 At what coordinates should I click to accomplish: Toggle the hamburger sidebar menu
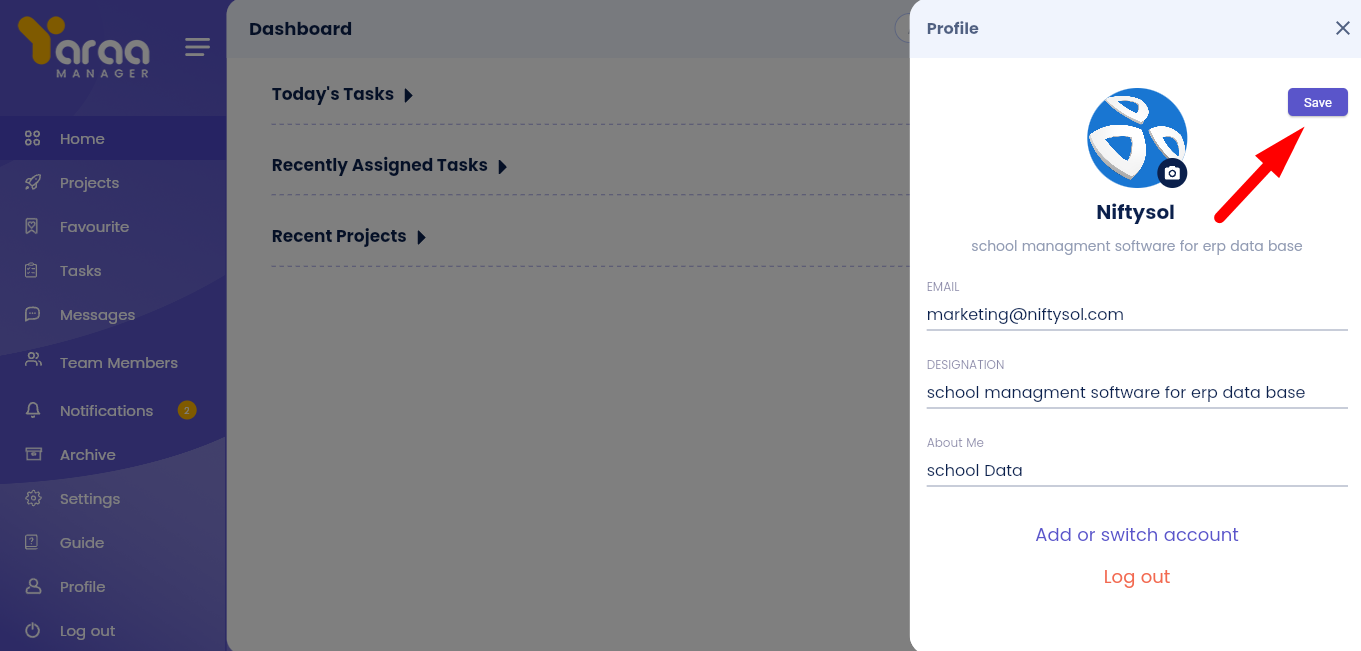point(198,47)
